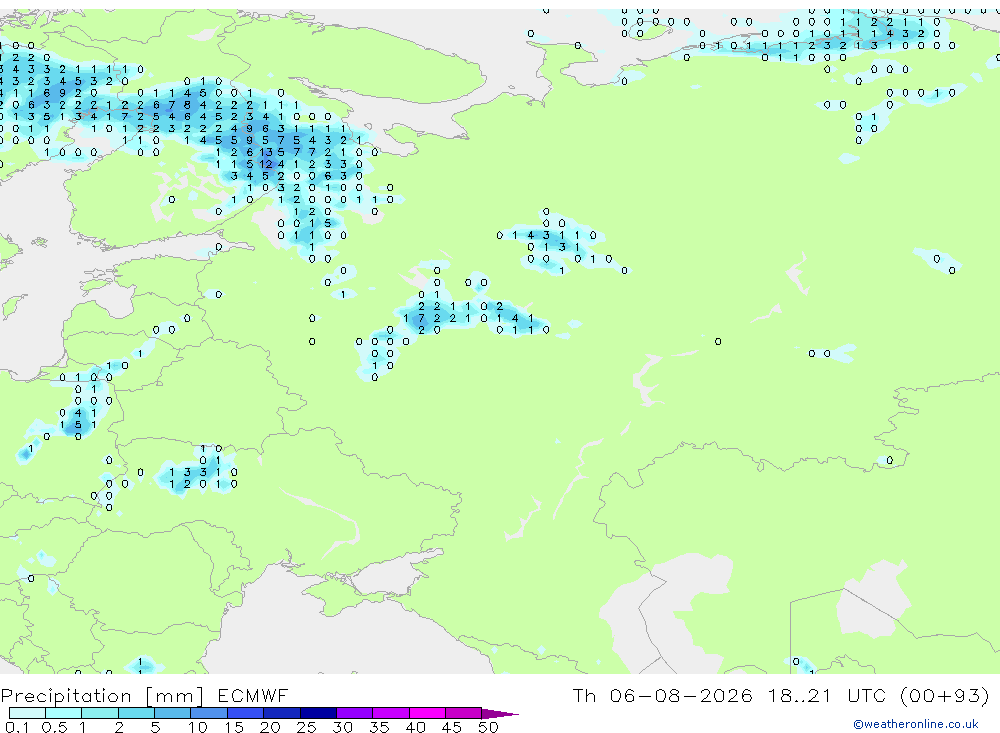The height and width of the screenshot is (733, 1000).
Task: Pick the 1–2 mm legend swatch
Action: coord(100,713)
